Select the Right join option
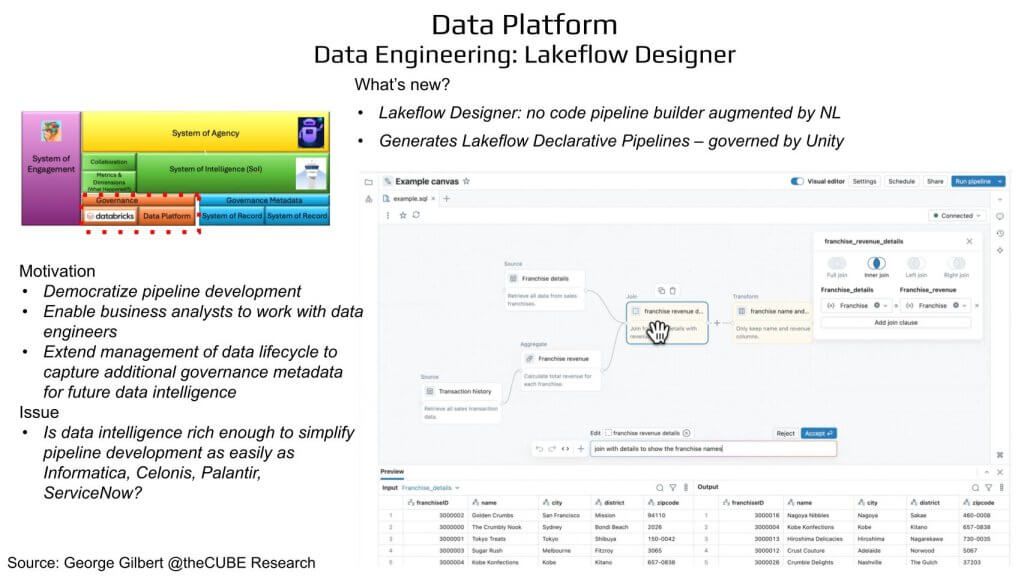The width and height of the screenshot is (1024, 576). click(956, 266)
